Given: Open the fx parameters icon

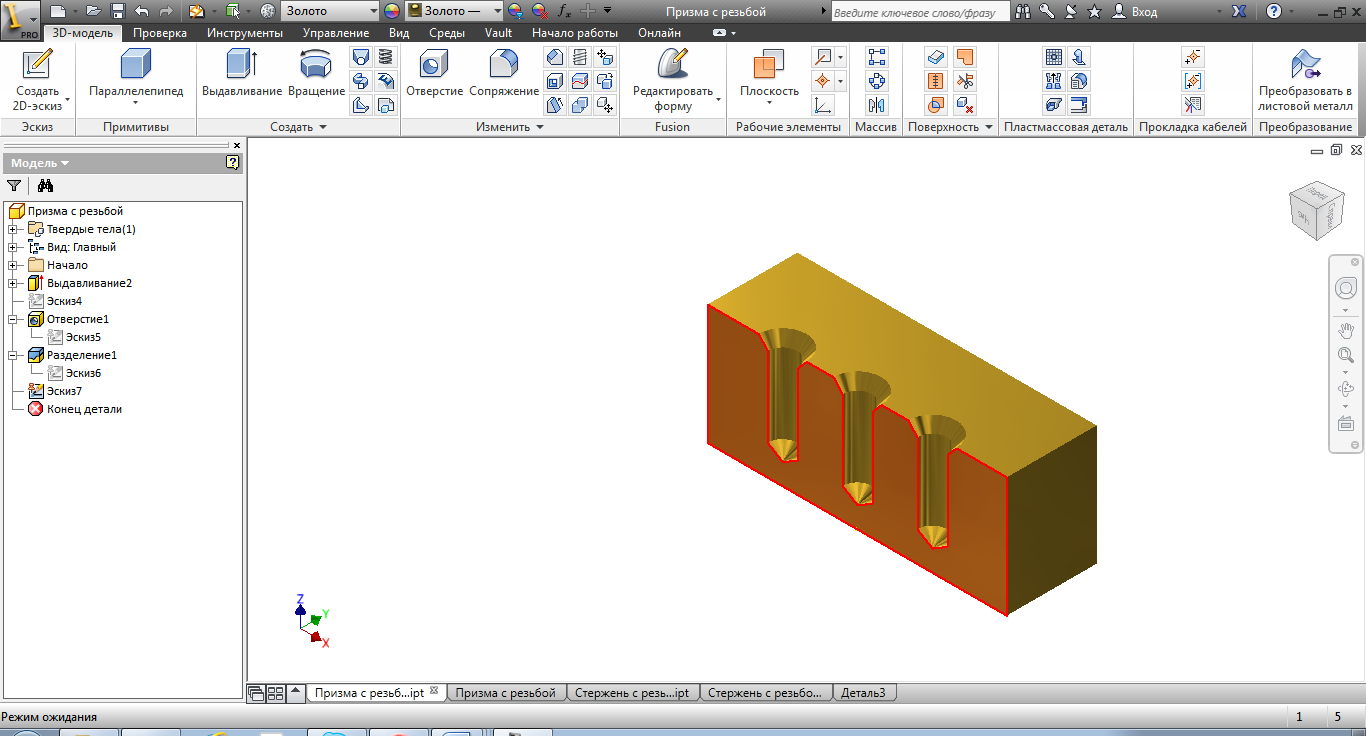Looking at the screenshot, I should coord(565,11).
